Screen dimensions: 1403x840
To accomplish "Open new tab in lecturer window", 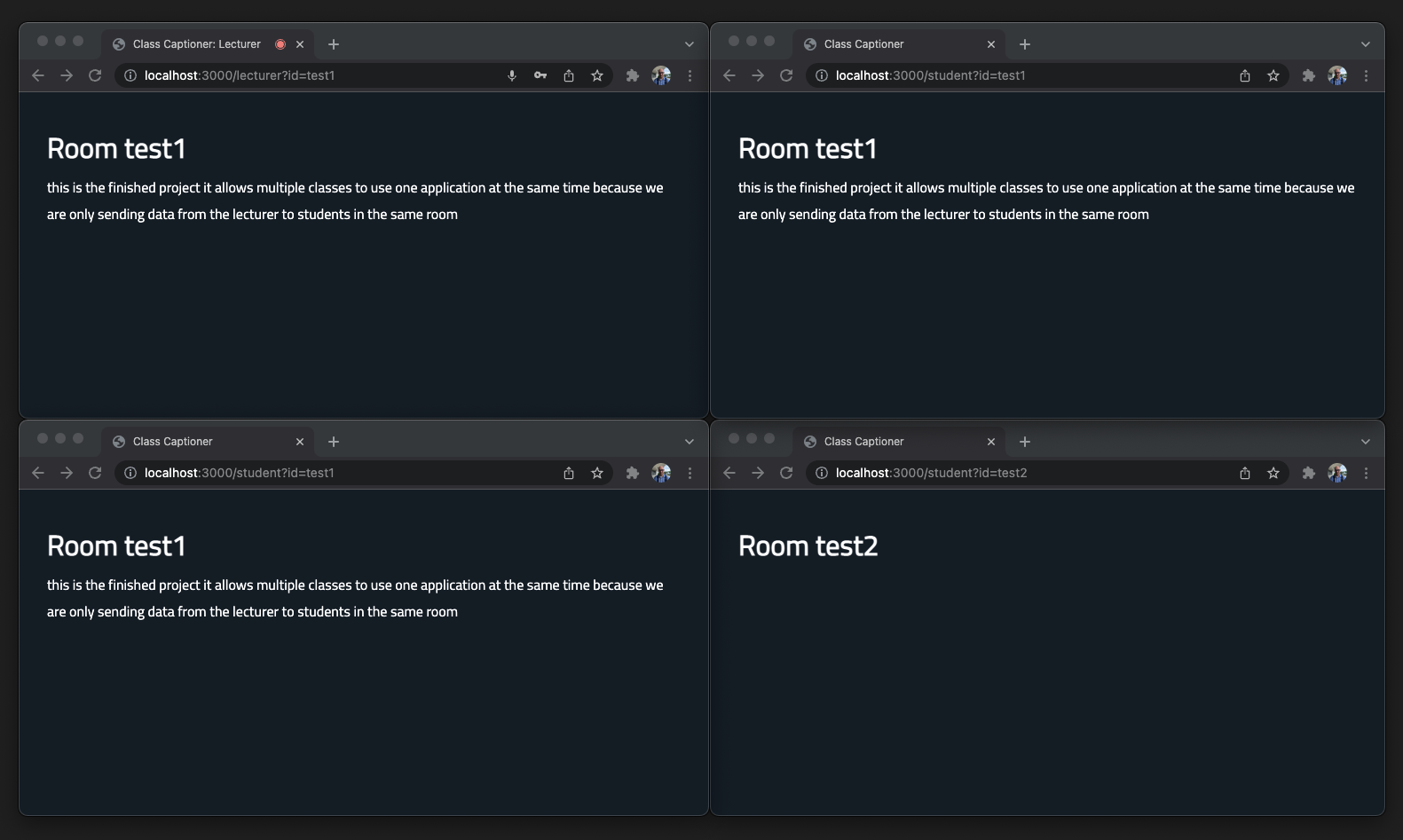I will pos(334,44).
